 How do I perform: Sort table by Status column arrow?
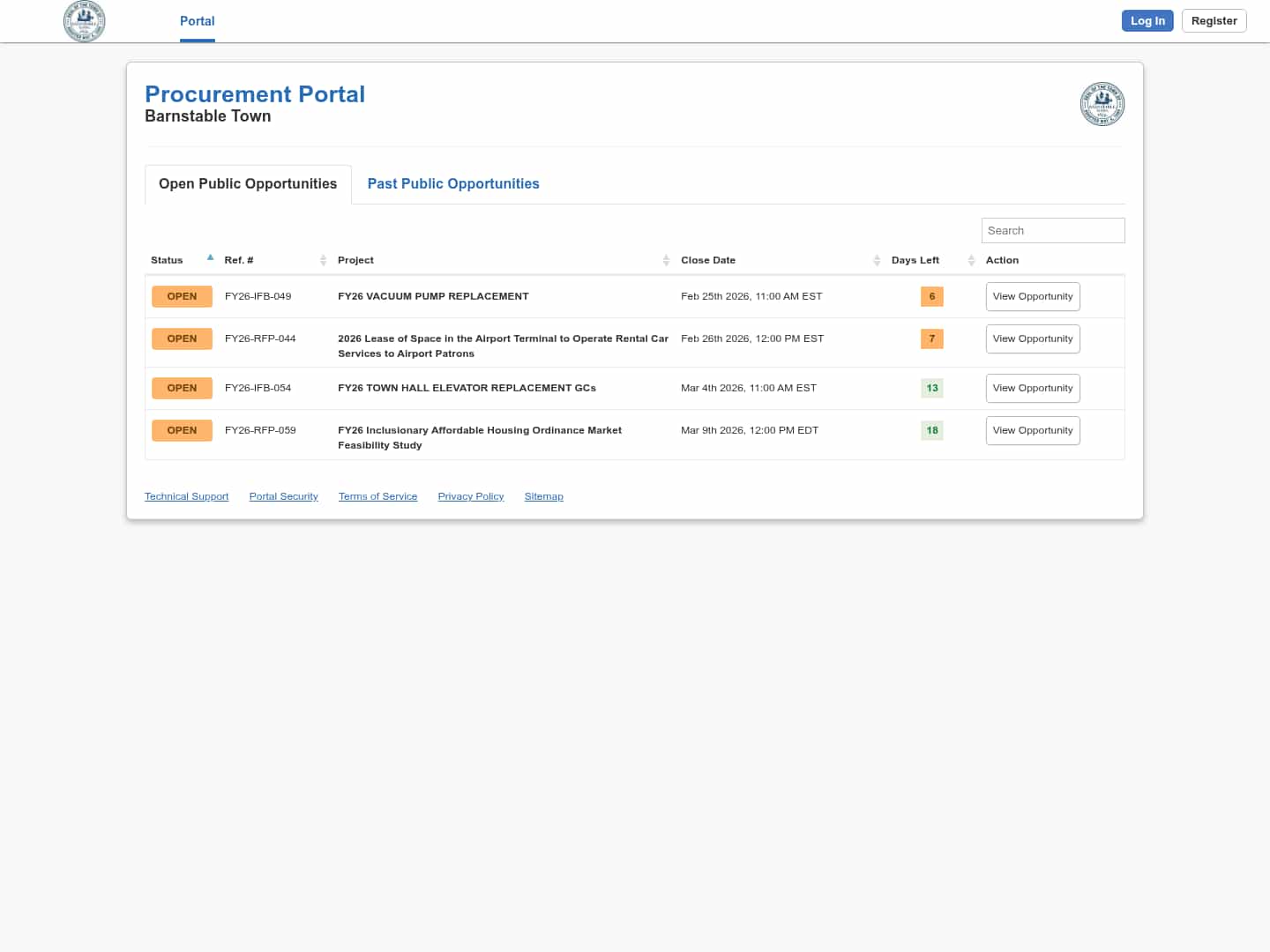point(210,258)
